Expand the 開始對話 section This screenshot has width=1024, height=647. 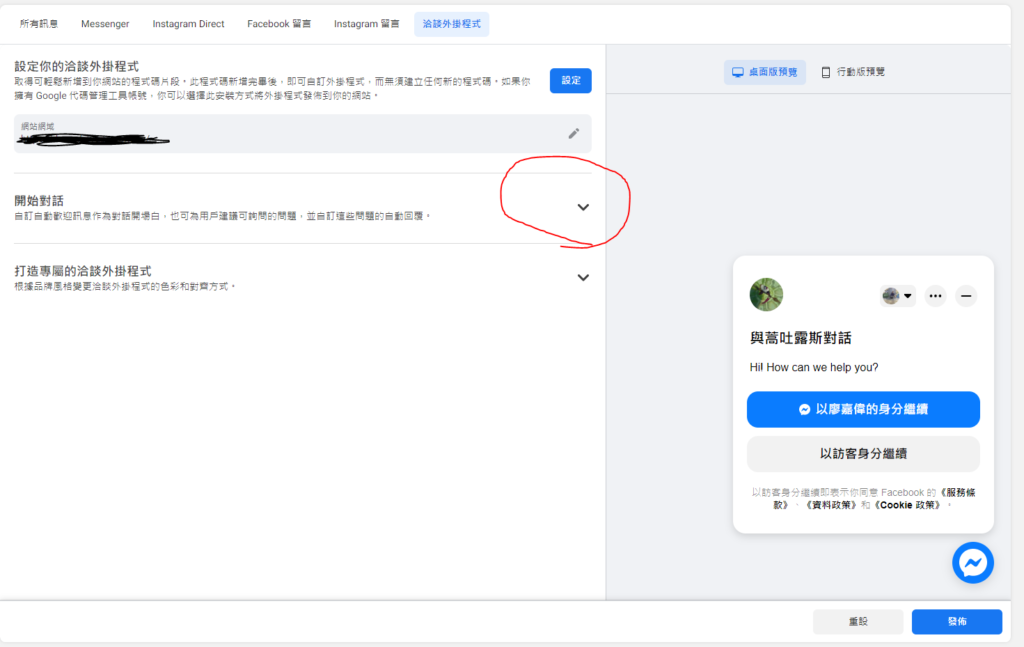[583, 207]
